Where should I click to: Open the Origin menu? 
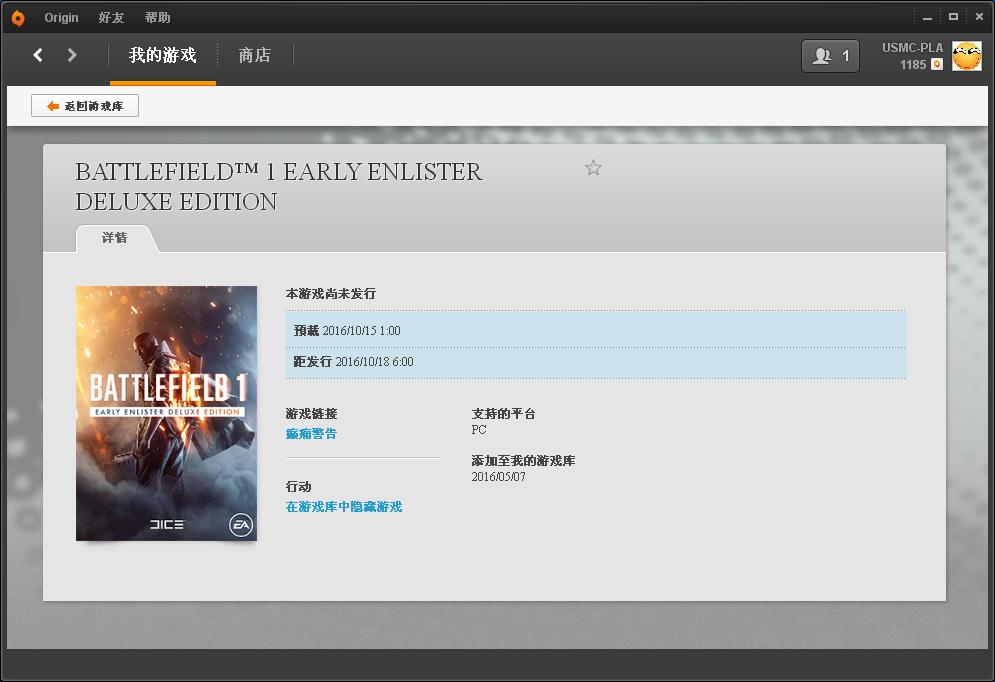[x=62, y=18]
